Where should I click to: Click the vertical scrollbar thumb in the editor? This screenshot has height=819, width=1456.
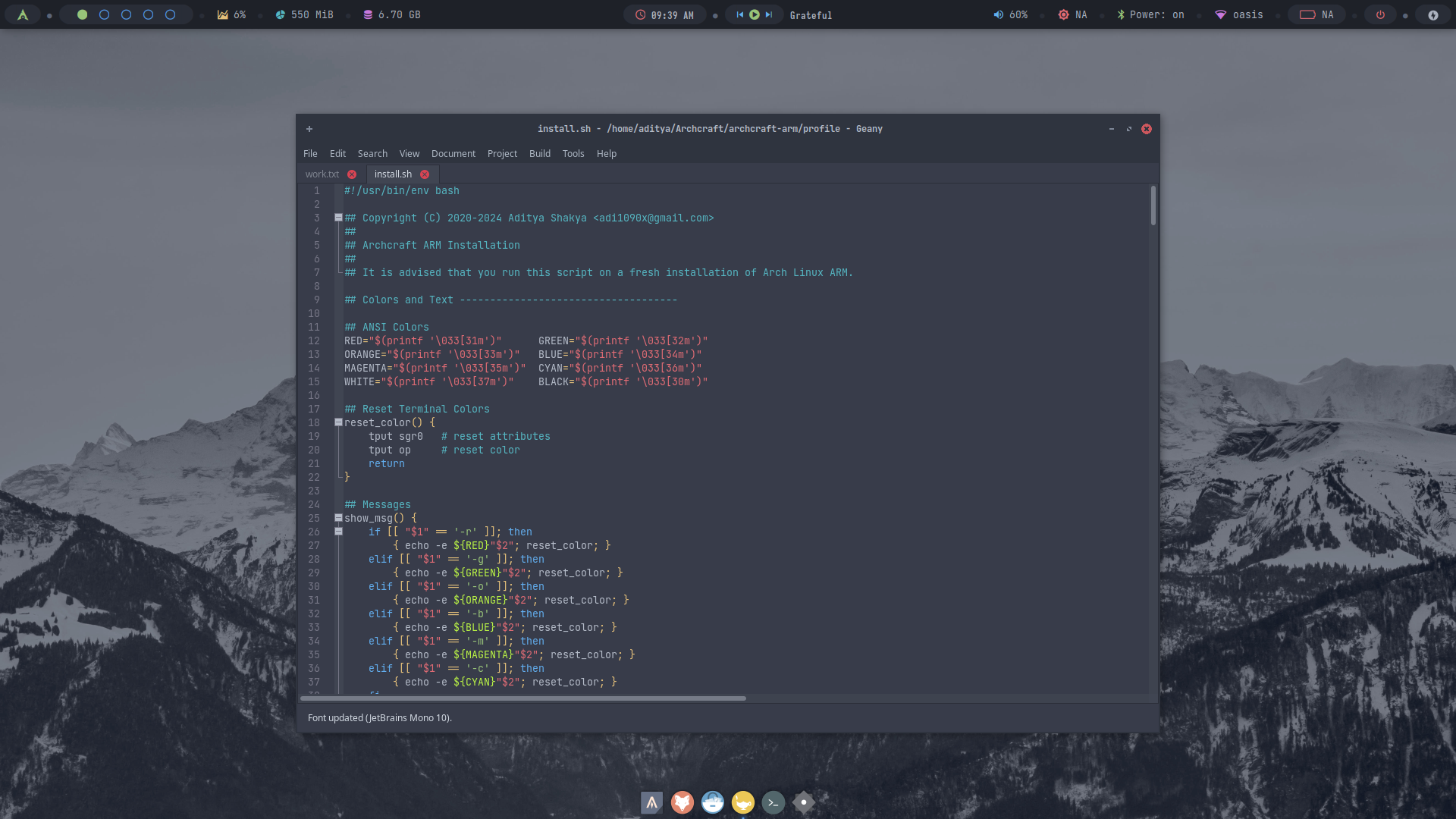point(1153,206)
